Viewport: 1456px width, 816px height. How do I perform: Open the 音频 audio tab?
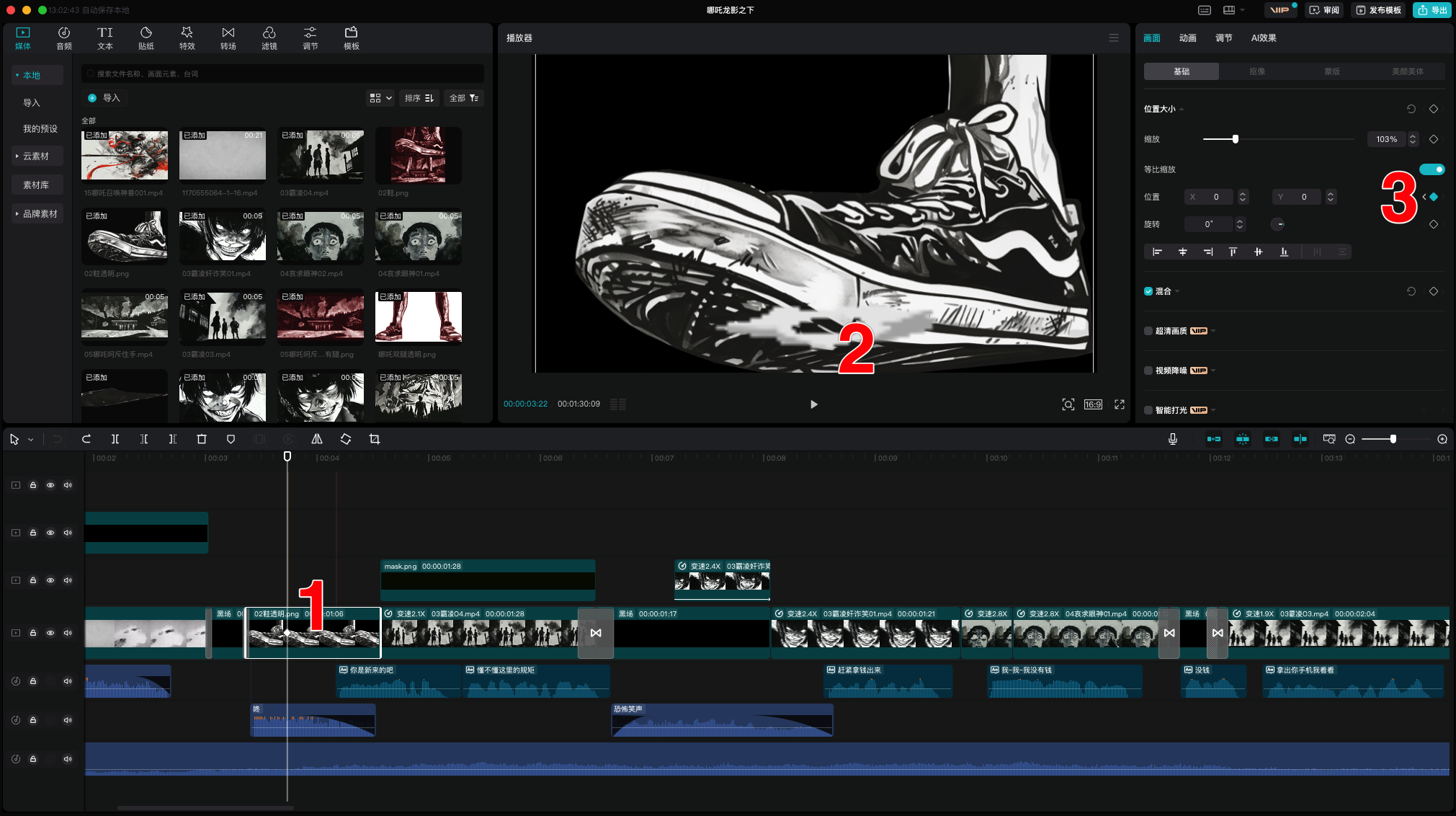(x=64, y=38)
